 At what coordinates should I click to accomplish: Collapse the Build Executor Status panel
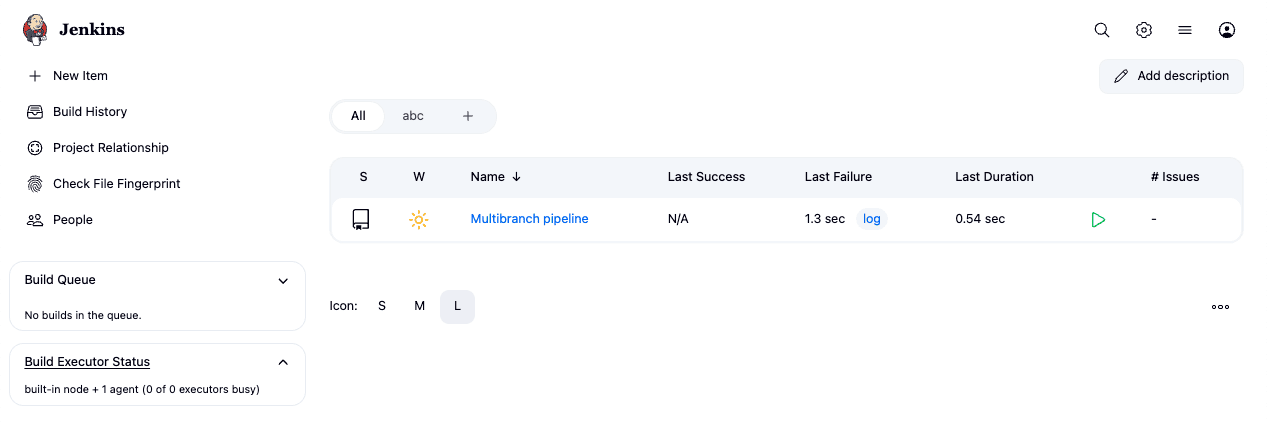[x=283, y=362]
